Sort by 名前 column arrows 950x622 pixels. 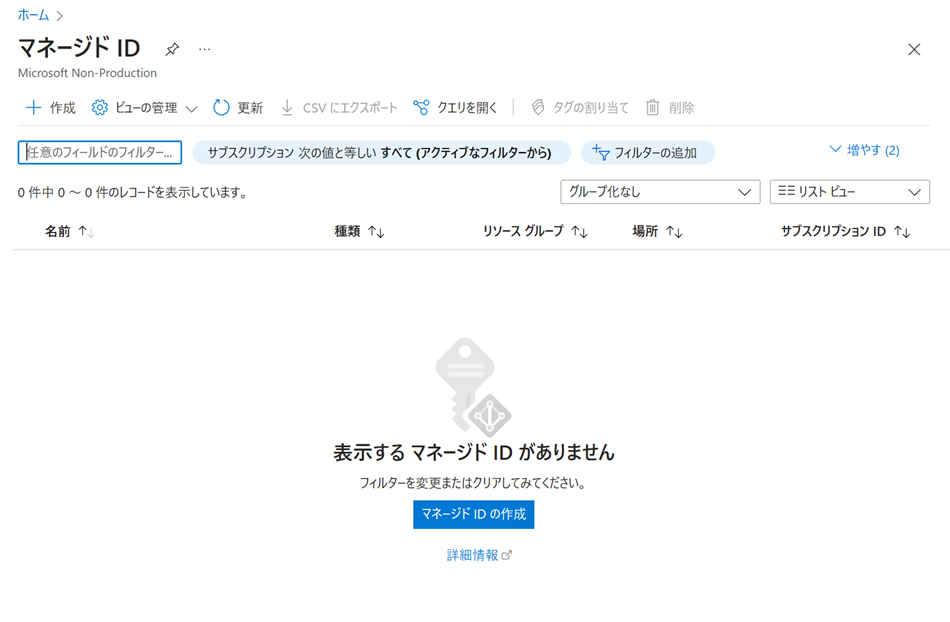pos(86,232)
